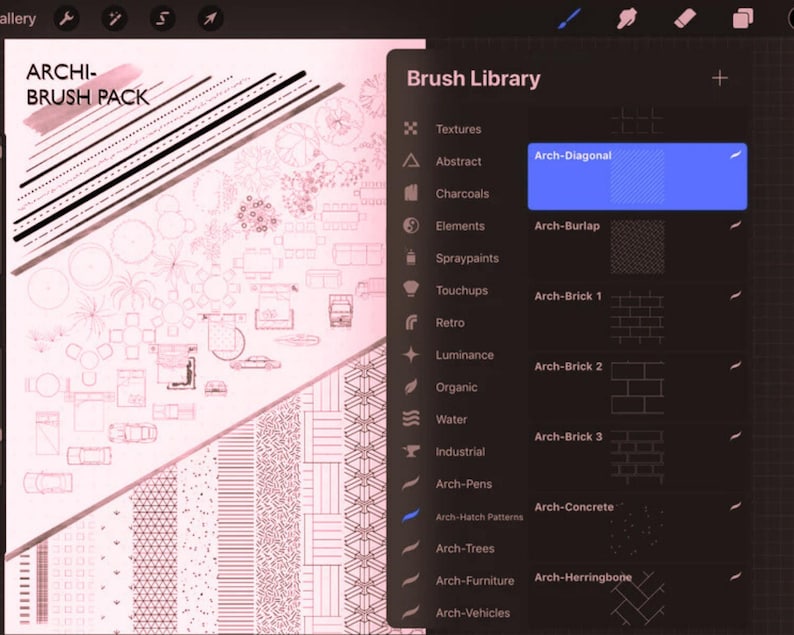Open the Actions wrench menu

click(66, 19)
